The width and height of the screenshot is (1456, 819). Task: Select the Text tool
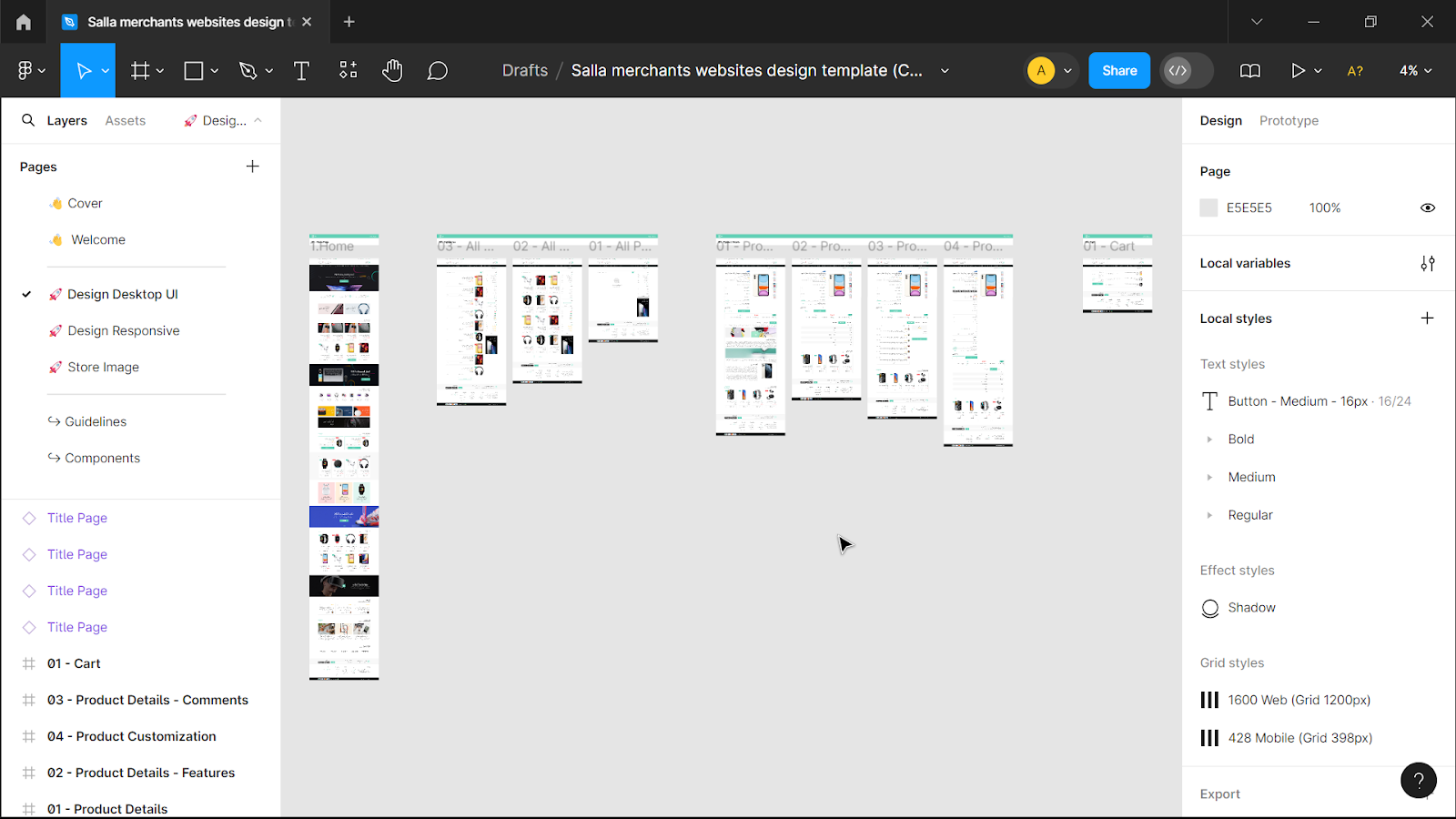coord(301,70)
